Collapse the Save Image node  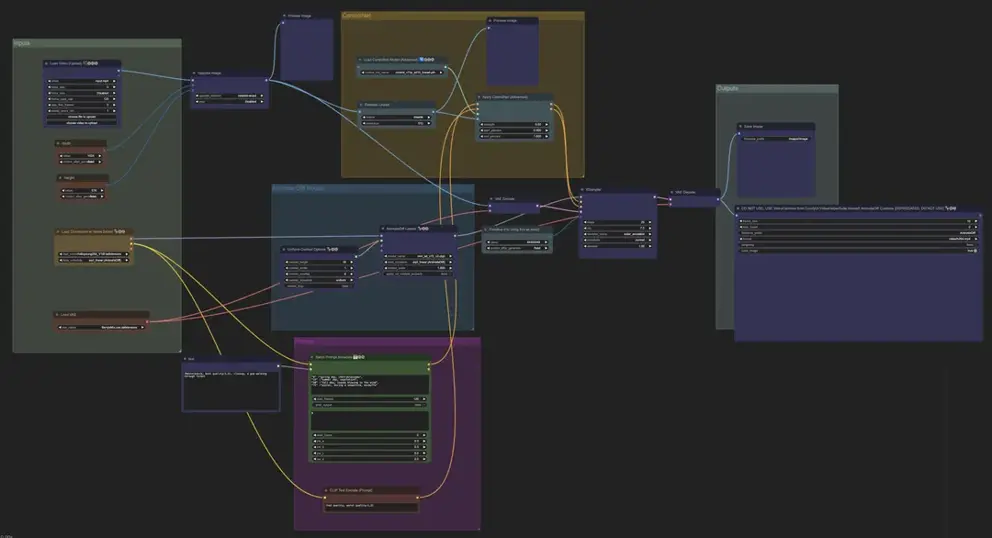(x=741, y=126)
